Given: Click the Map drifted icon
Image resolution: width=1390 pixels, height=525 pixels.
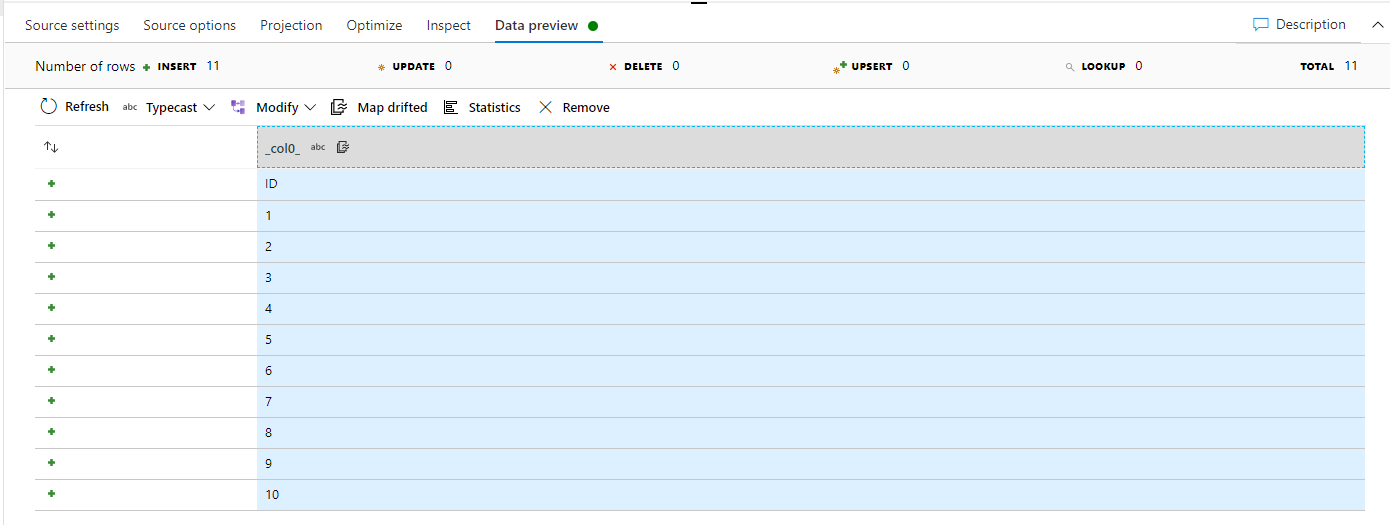Looking at the screenshot, I should pos(339,107).
